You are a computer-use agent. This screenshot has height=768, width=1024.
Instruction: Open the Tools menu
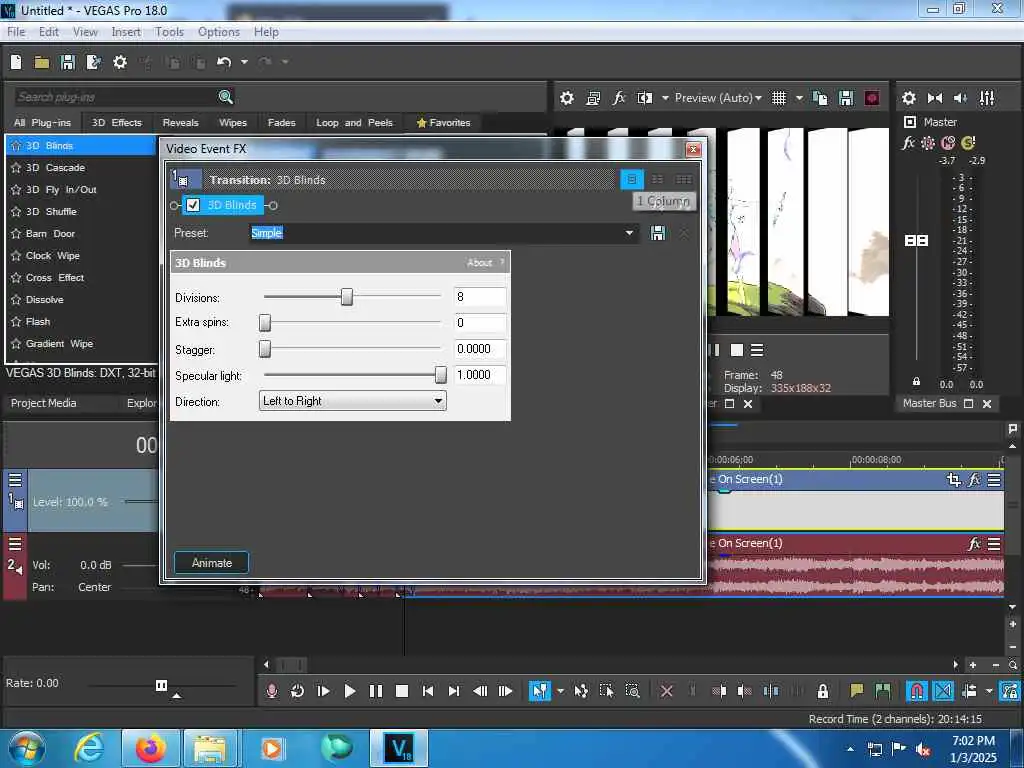[169, 32]
